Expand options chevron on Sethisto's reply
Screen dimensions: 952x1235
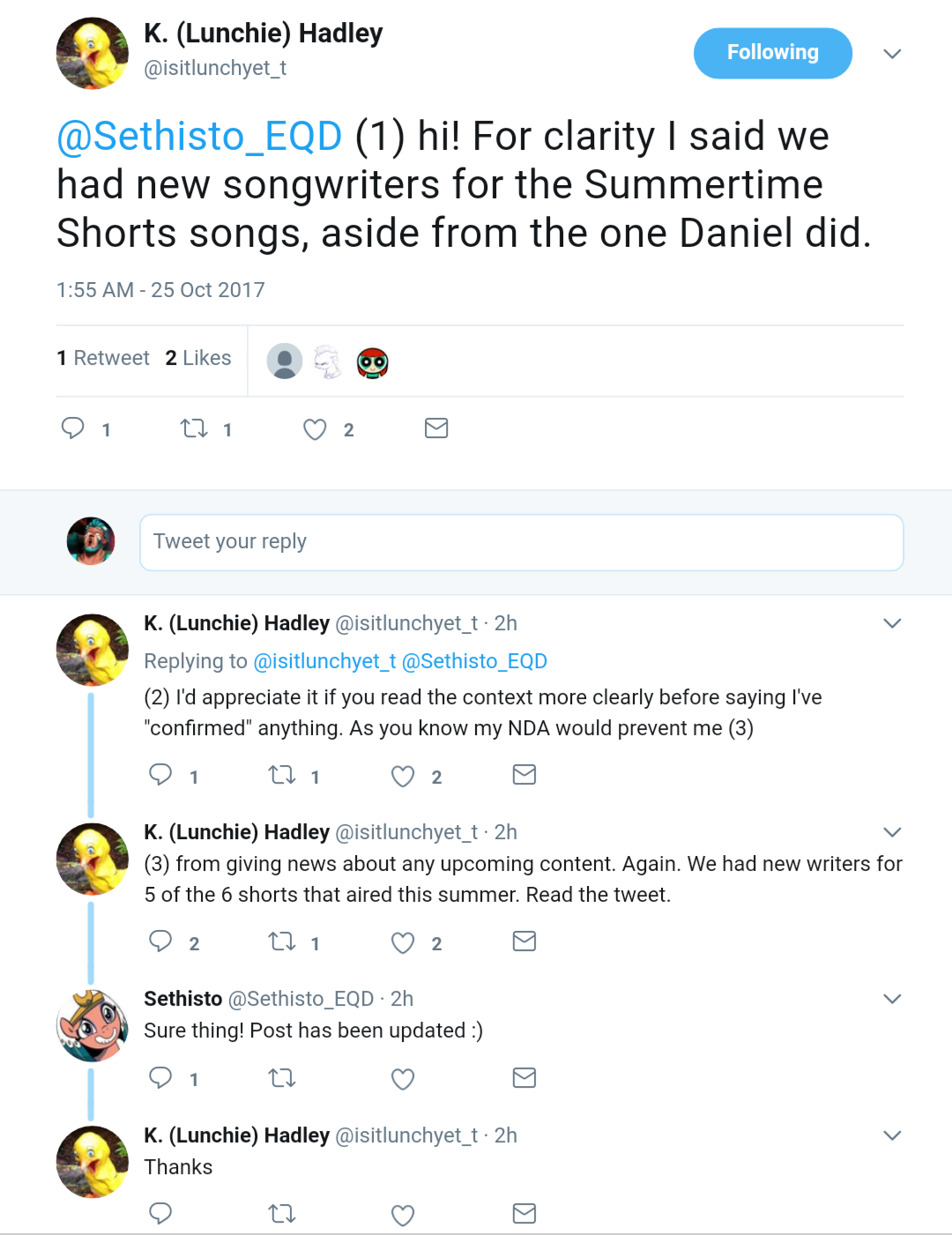coord(892,999)
